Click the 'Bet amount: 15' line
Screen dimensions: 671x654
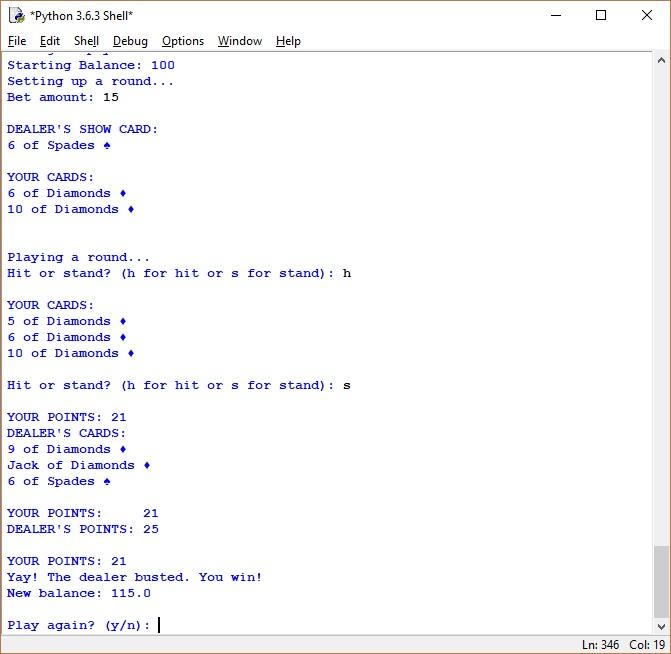pos(63,97)
